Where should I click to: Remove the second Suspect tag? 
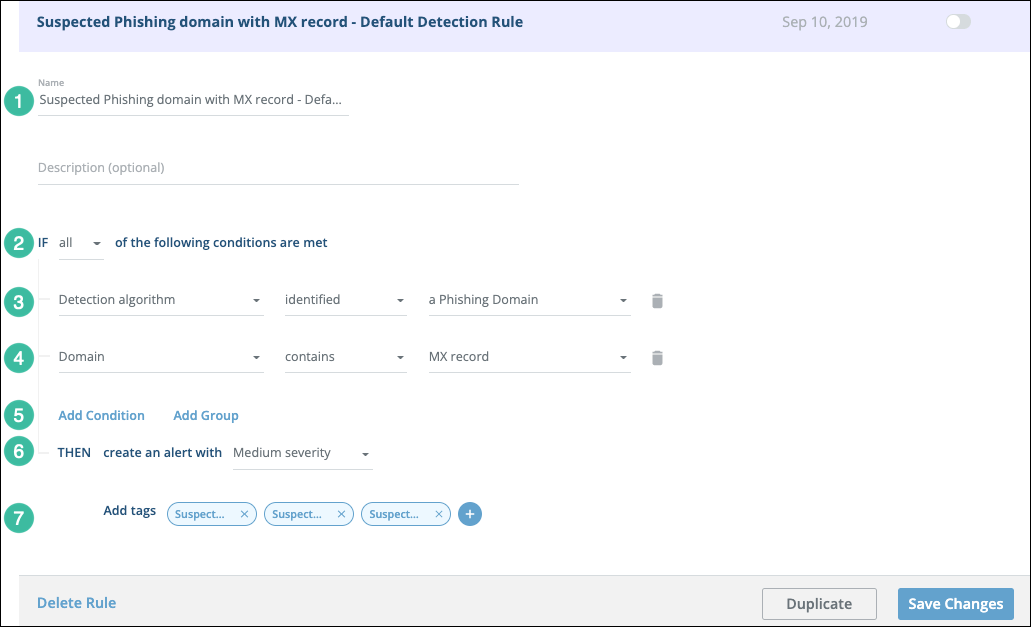[341, 514]
